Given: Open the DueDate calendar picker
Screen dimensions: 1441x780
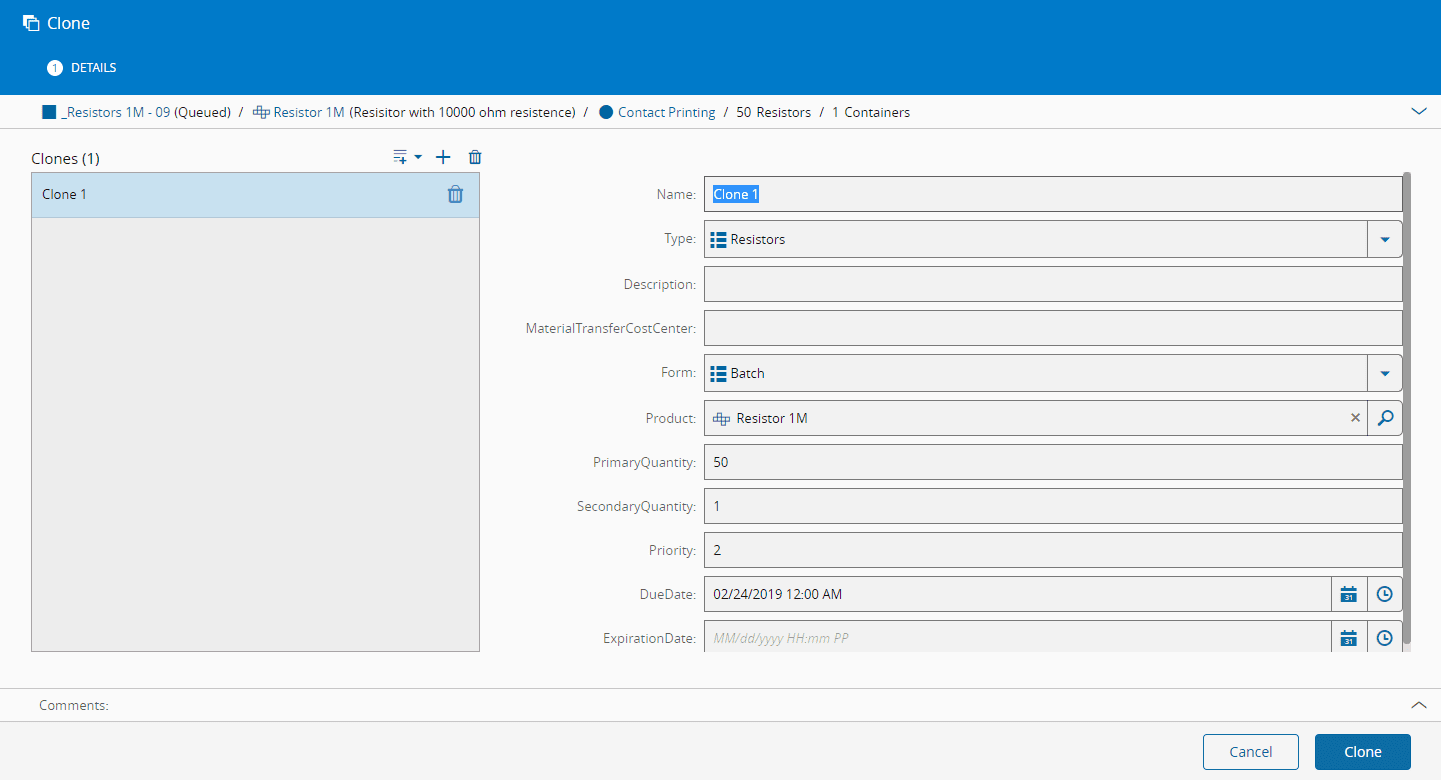Looking at the screenshot, I should pyautogui.click(x=1348, y=594).
